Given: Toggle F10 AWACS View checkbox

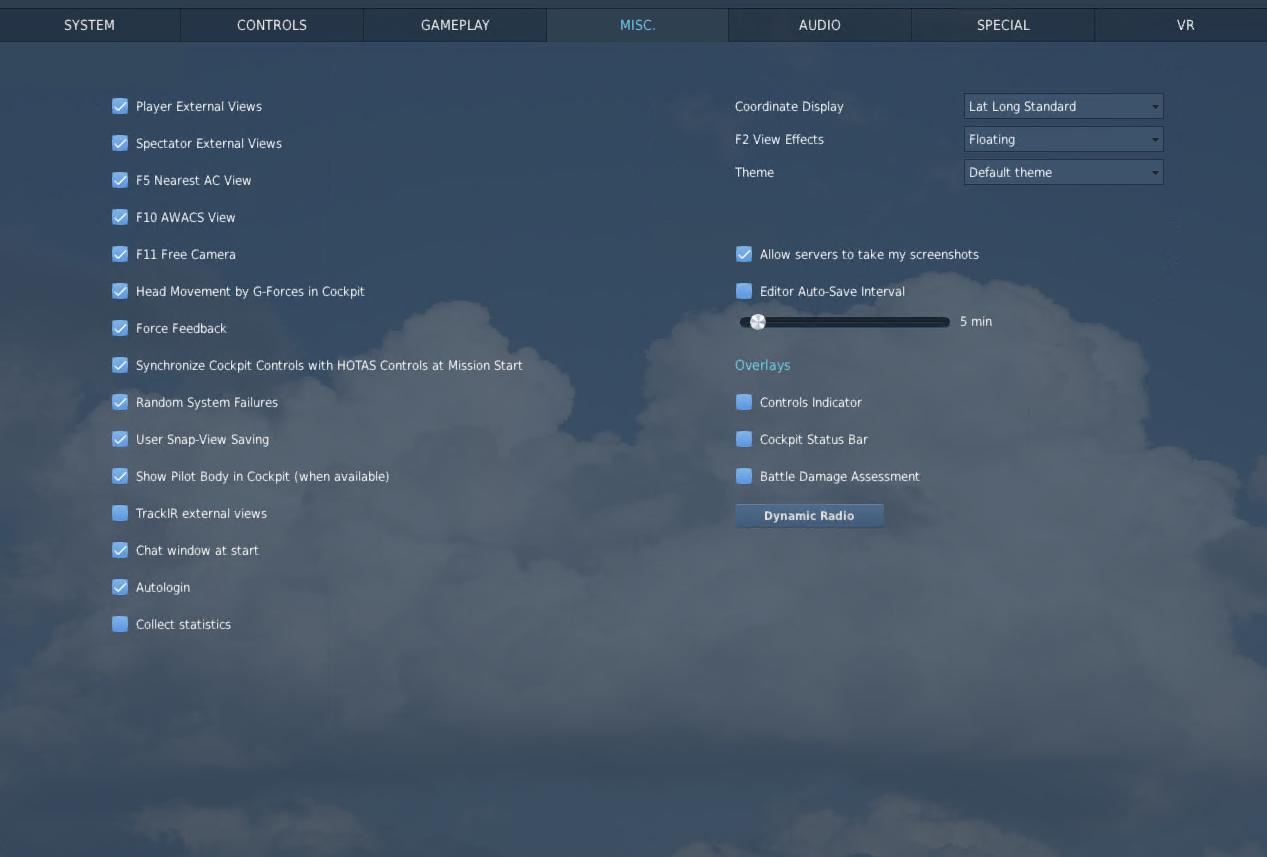Looking at the screenshot, I should click(120, 217).
